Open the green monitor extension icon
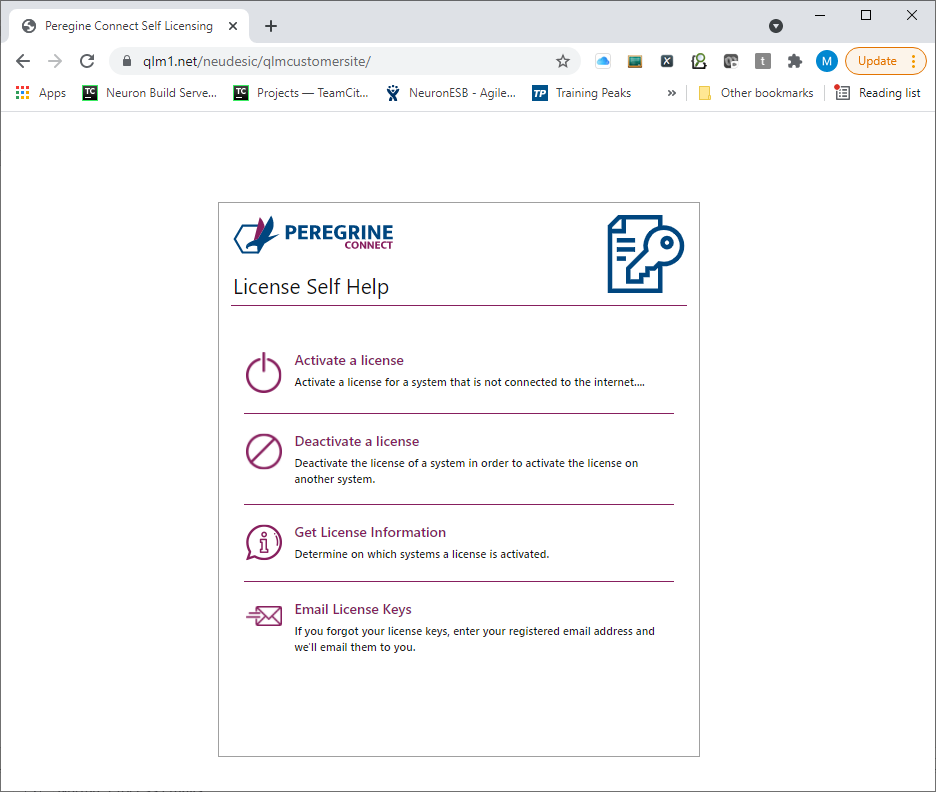This screenshot has width=936, height=792. click(x=635, y=61)
